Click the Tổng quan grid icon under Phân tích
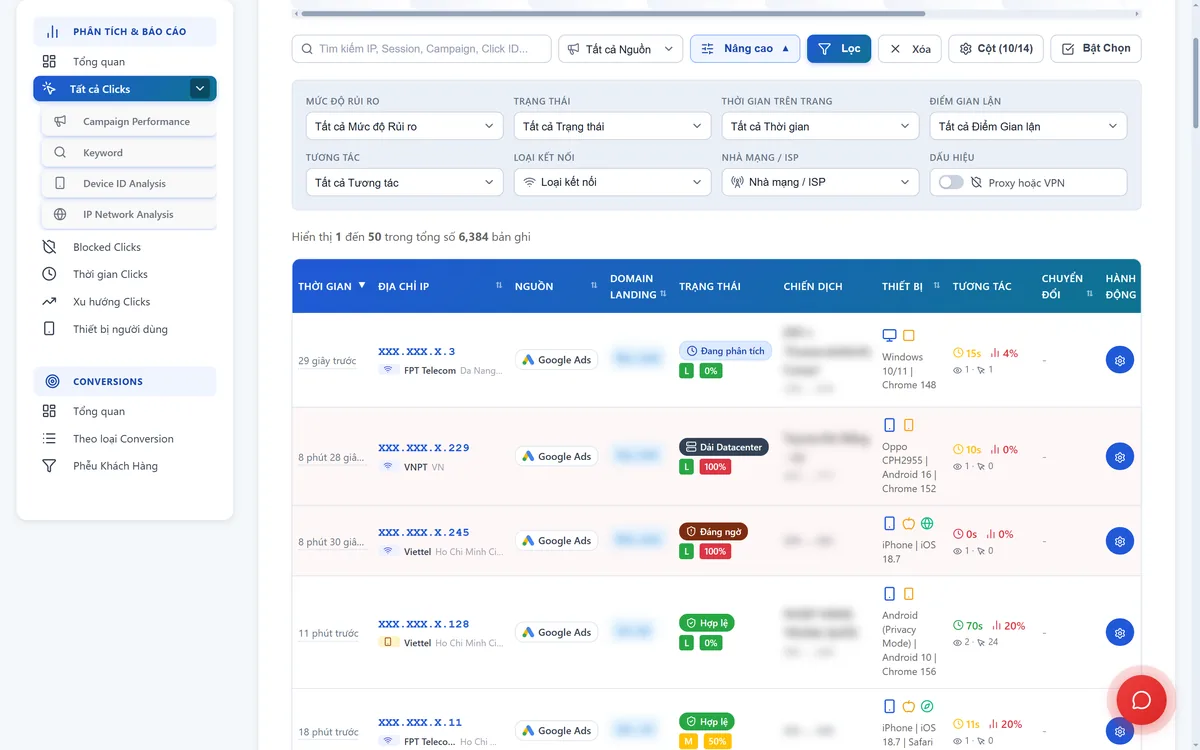1200x750 pixels. point(49,62)
